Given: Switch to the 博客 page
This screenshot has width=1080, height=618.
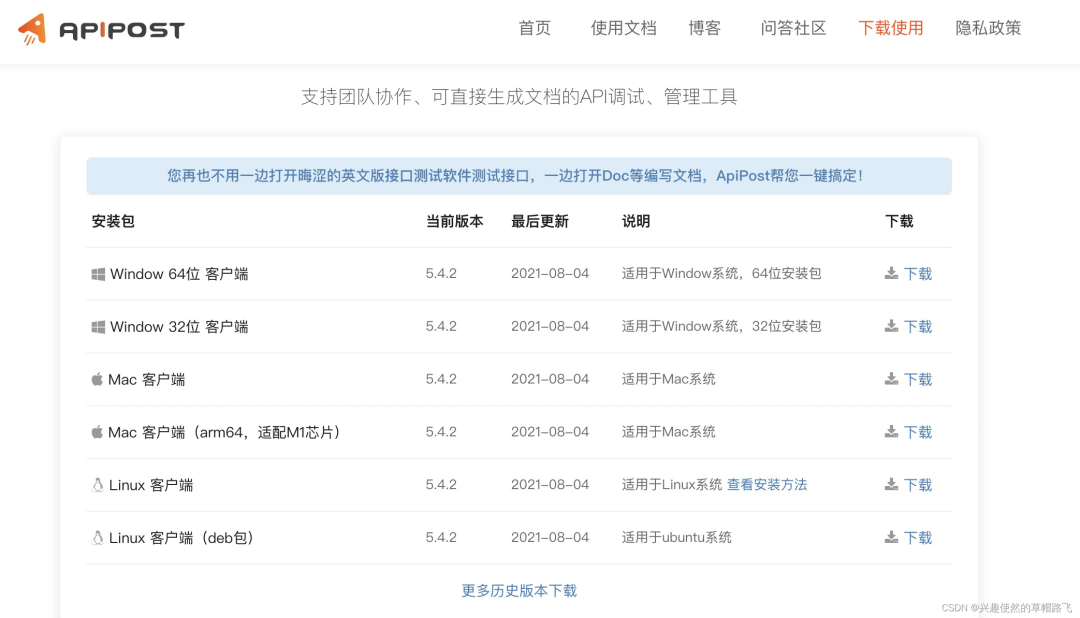Looking at the screenshot, I should click(705, 29).
